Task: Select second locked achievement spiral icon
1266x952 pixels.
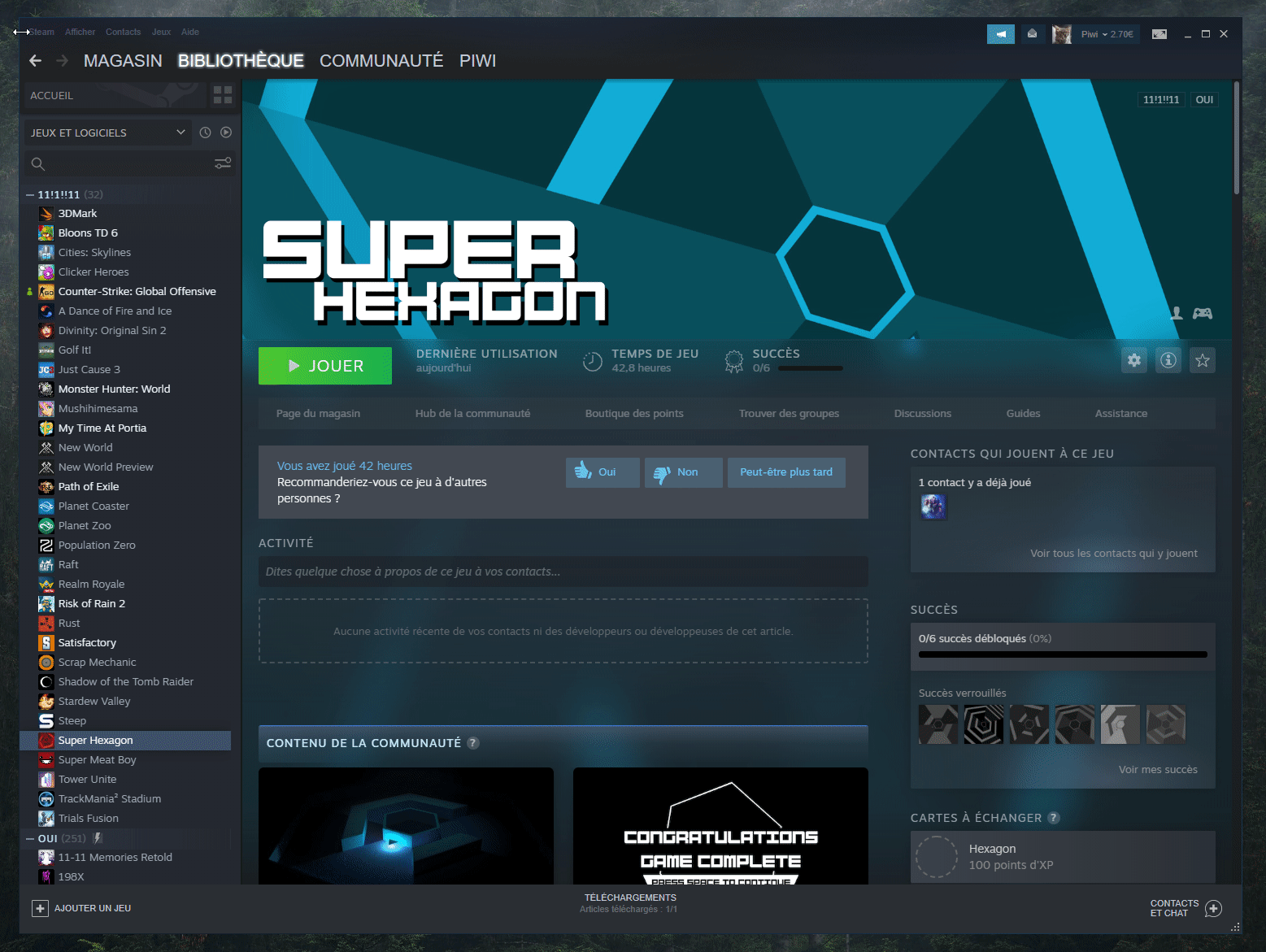Action: (984, 724)
